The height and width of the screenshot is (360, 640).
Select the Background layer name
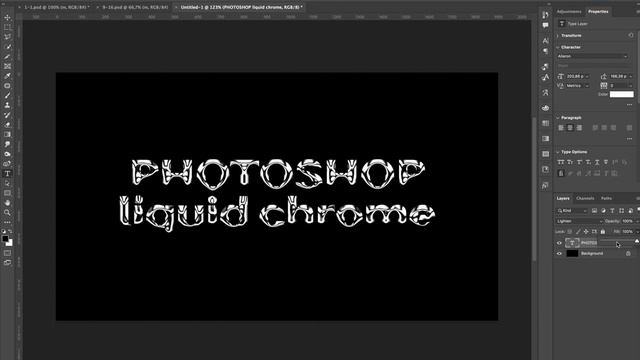(x=592, y=253)
